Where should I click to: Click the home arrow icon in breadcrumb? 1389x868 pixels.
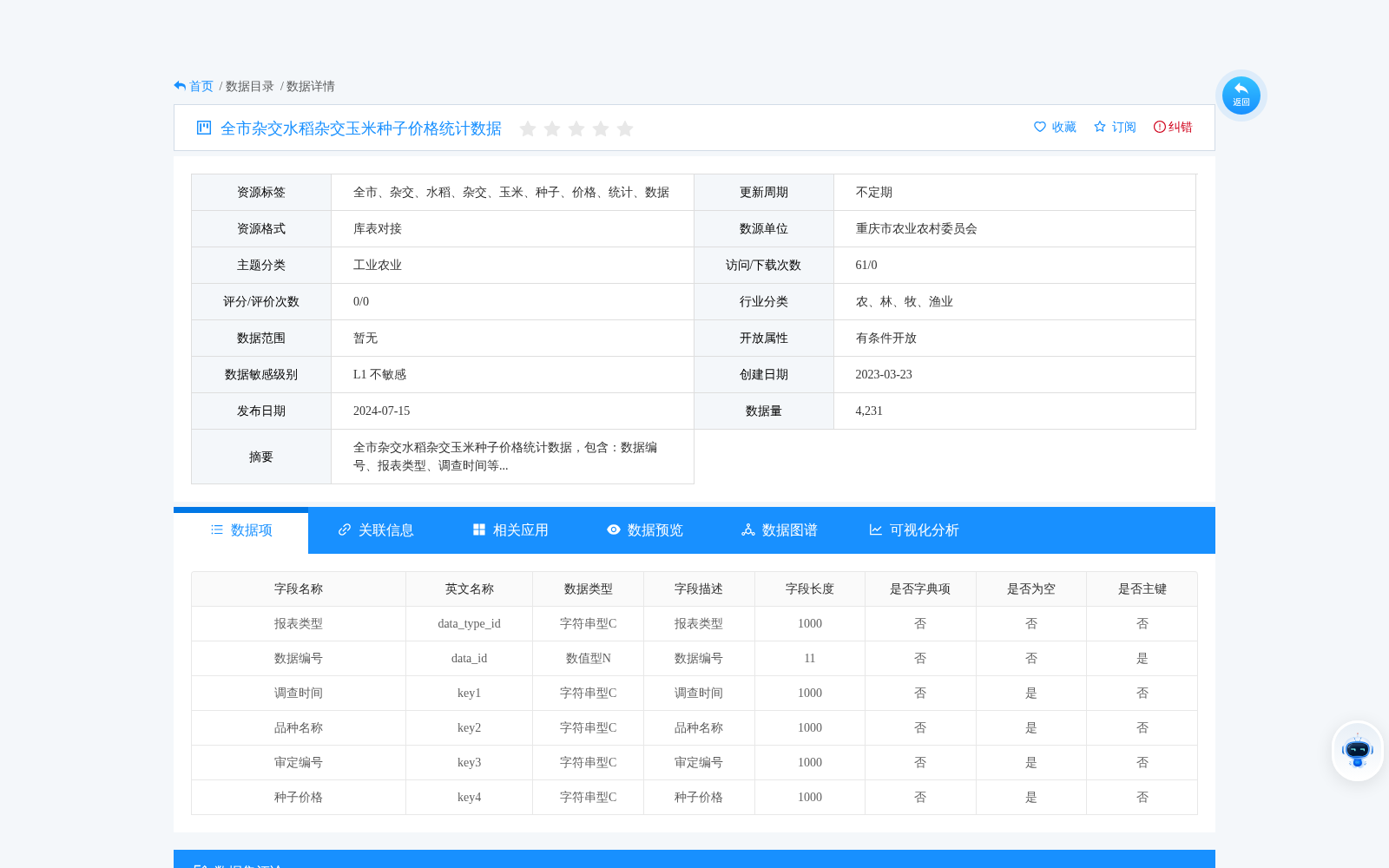[x=180, y=86]
